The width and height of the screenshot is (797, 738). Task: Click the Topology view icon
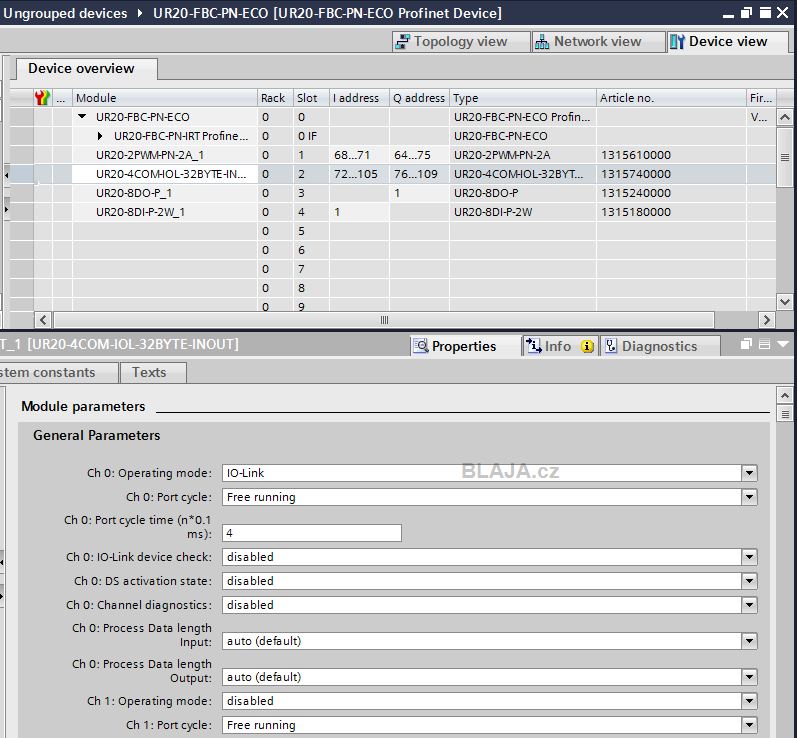[x=403, y=42]
